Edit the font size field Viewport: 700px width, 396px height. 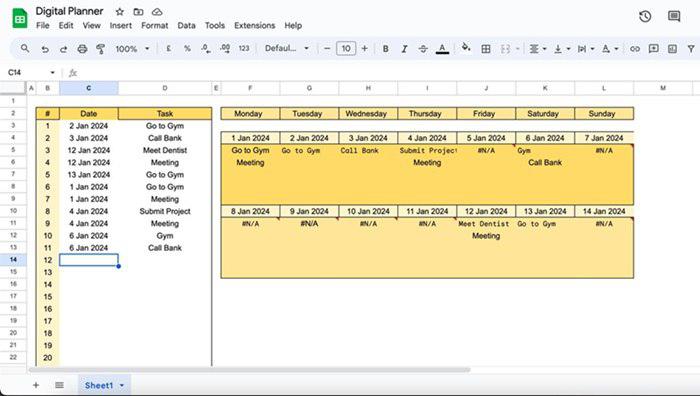(x=346, y=48)
